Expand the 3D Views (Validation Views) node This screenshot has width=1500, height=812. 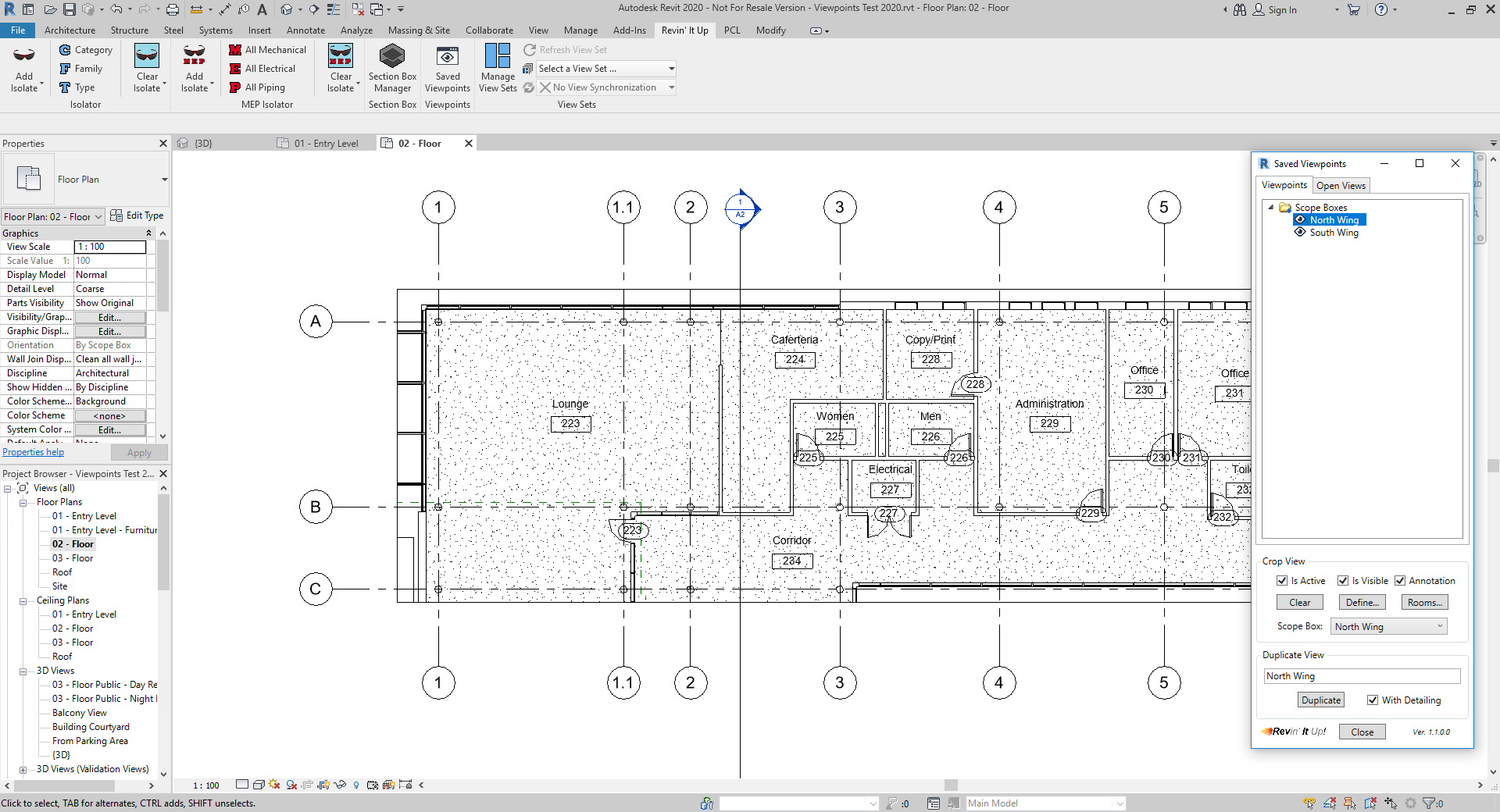tap(23, 770)
